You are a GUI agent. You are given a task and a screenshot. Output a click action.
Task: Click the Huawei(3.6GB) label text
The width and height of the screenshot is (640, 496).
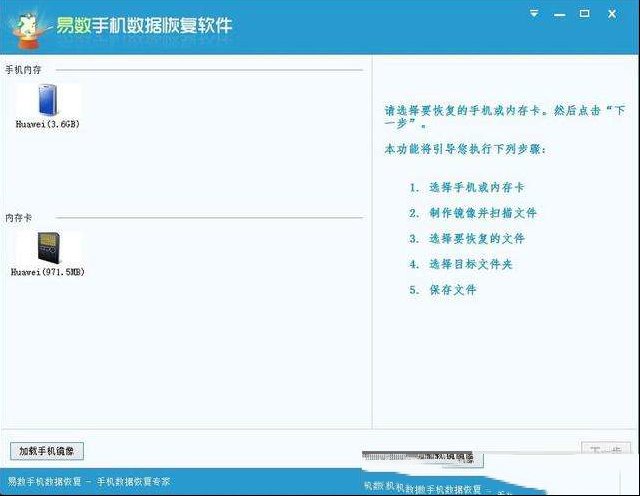click(48, 124)
